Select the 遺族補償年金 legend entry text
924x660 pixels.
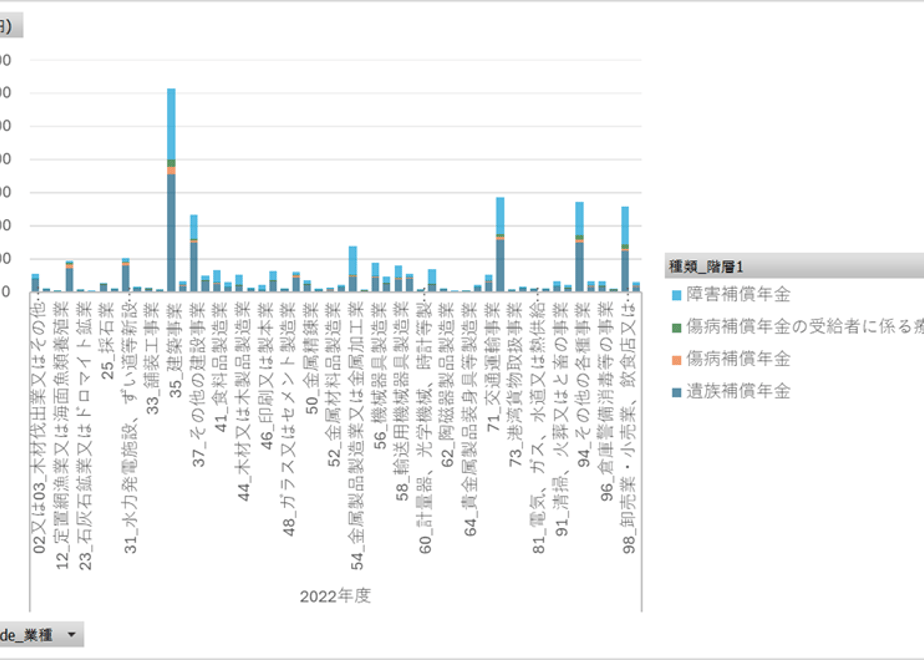point(738,391)
